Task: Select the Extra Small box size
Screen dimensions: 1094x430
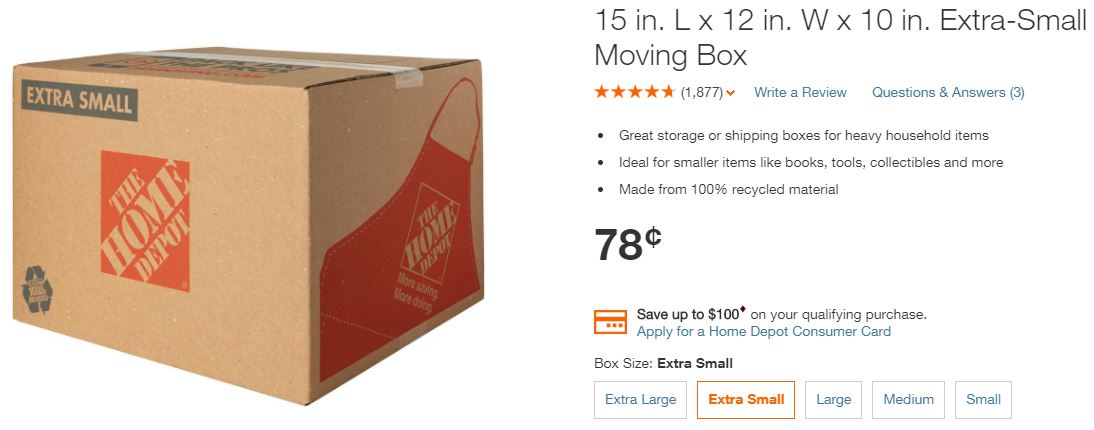Action: (x=746, y=399)
